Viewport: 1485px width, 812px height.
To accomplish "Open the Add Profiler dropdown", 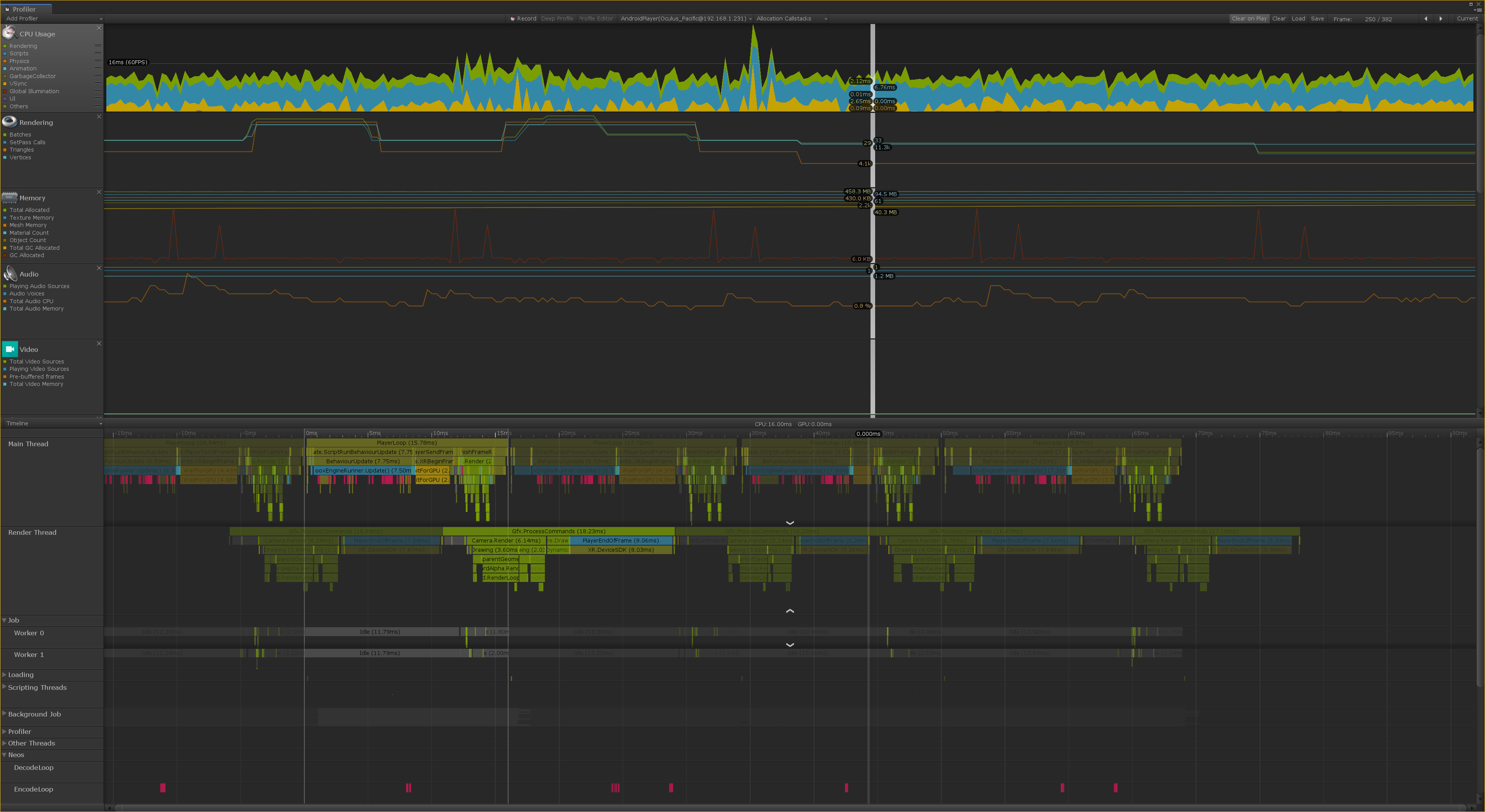I will pos(53,19).
